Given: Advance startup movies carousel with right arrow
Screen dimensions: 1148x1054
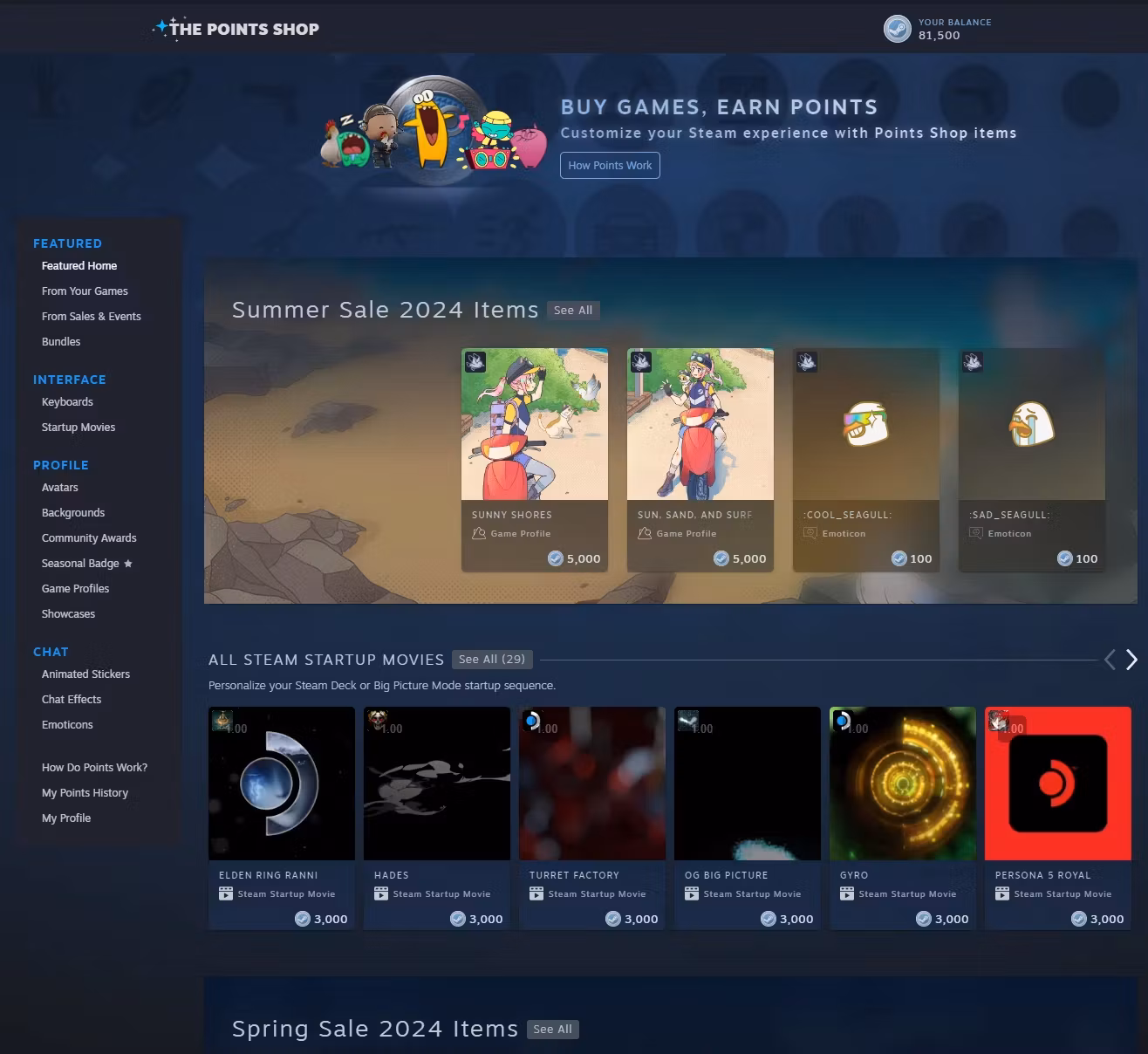Looking at the screenshot, I should tap(1131, 660).
